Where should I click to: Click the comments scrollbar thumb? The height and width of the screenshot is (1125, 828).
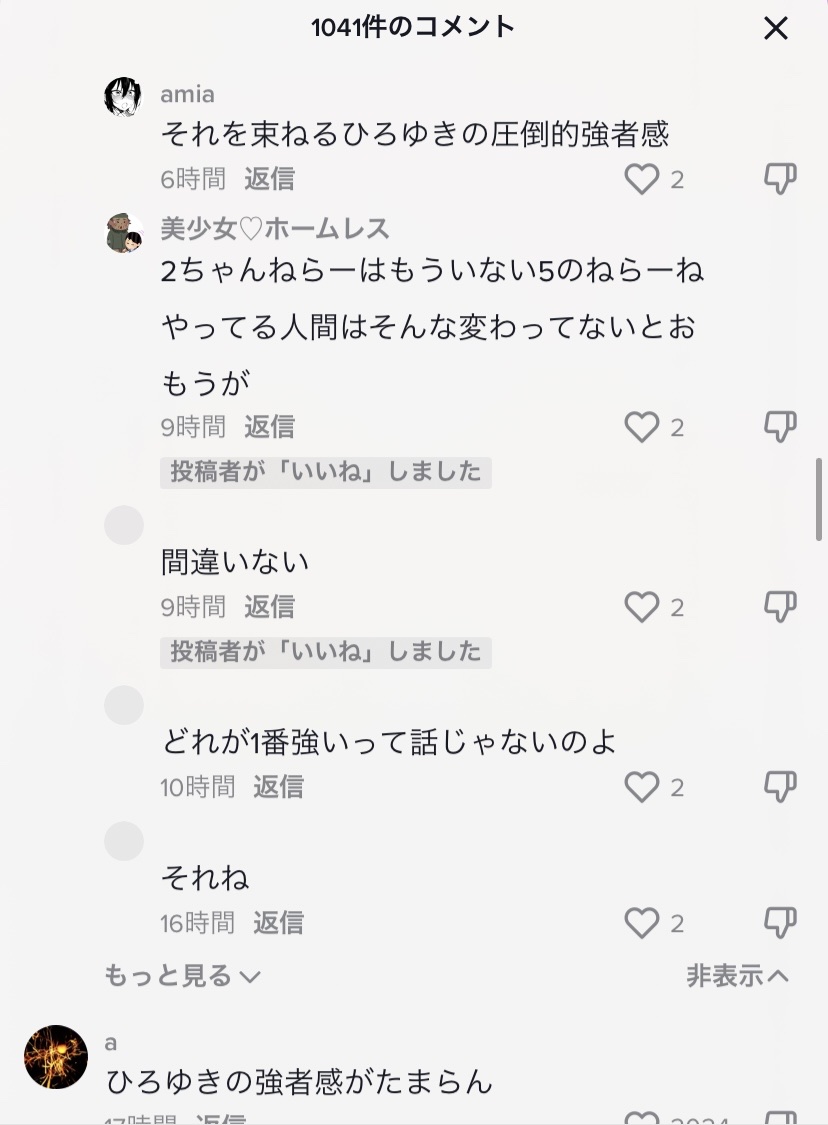tap(819, 499)
